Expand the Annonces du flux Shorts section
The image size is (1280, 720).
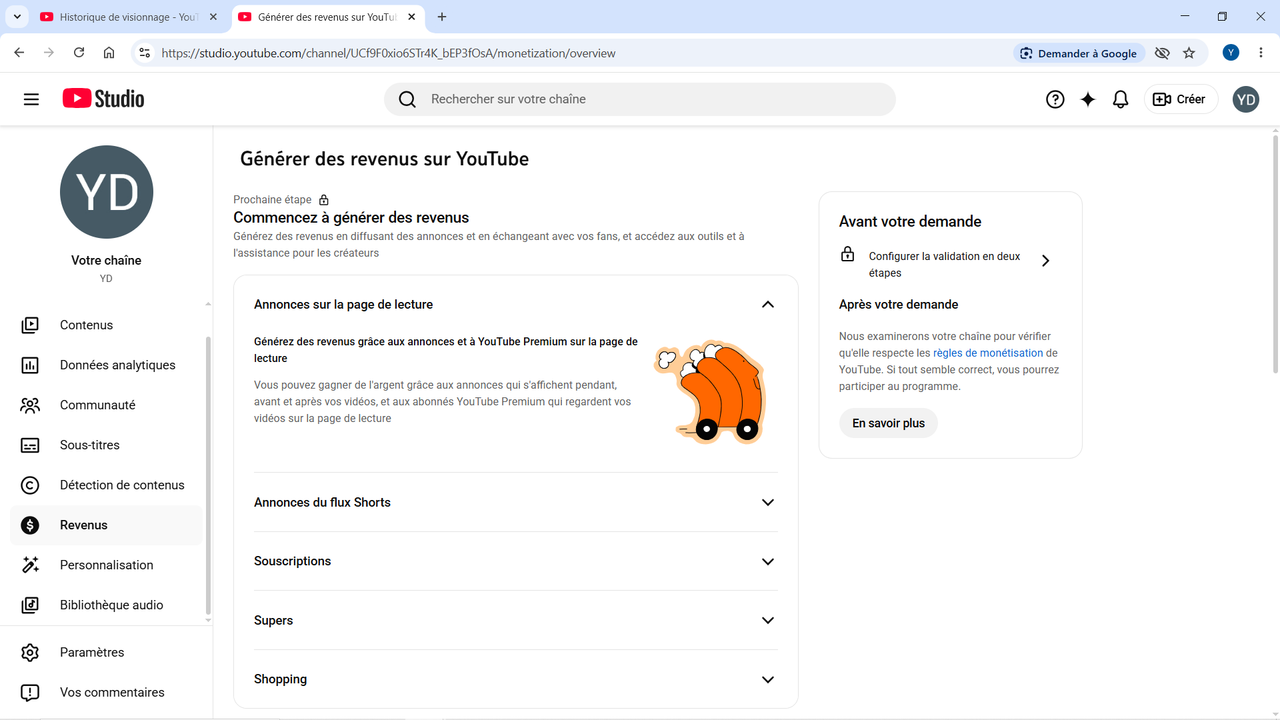pyautogui.click(x=768, y=502)
